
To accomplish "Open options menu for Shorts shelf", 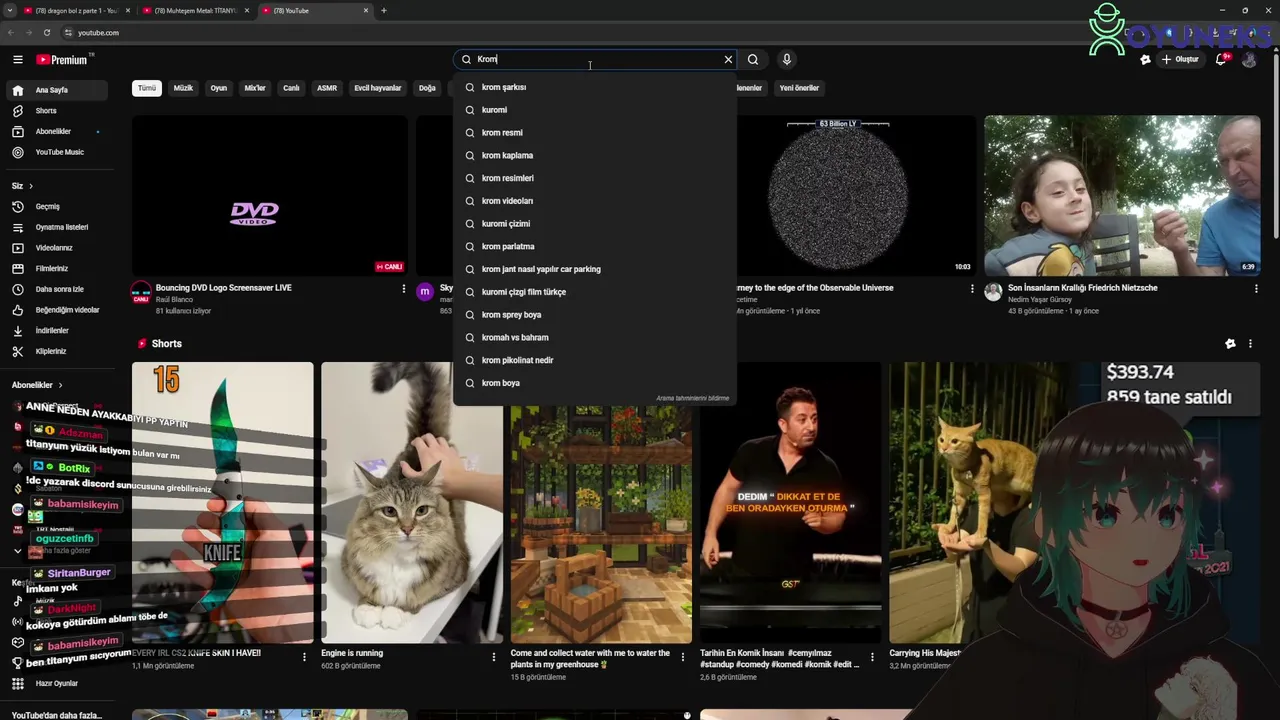I will click(1250, 344).
